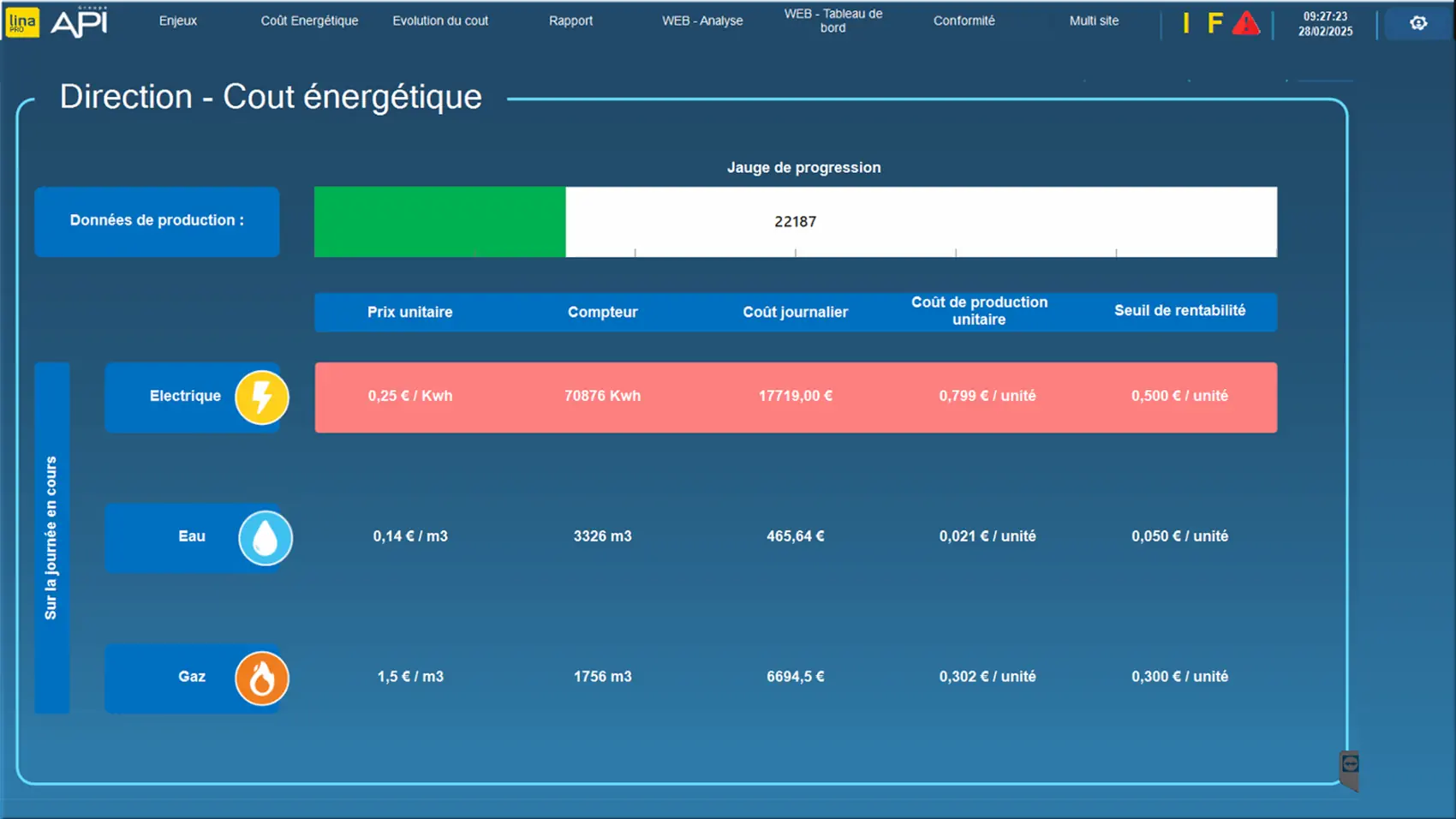Open the red warning triangle alert
This screenshot has height=819, width=1456.
point(1246,23)
